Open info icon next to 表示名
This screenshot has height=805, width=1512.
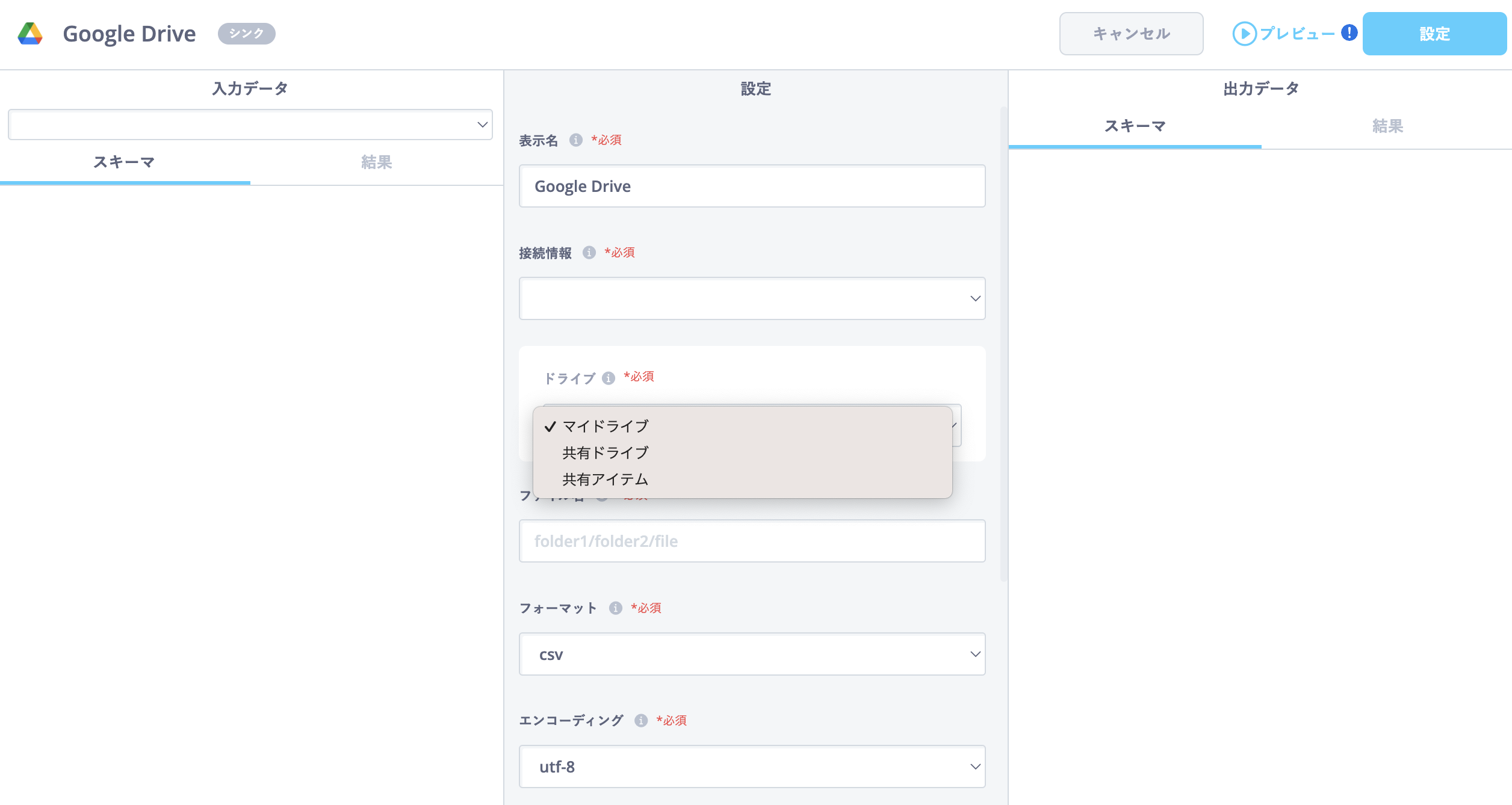tap(576, 140)
